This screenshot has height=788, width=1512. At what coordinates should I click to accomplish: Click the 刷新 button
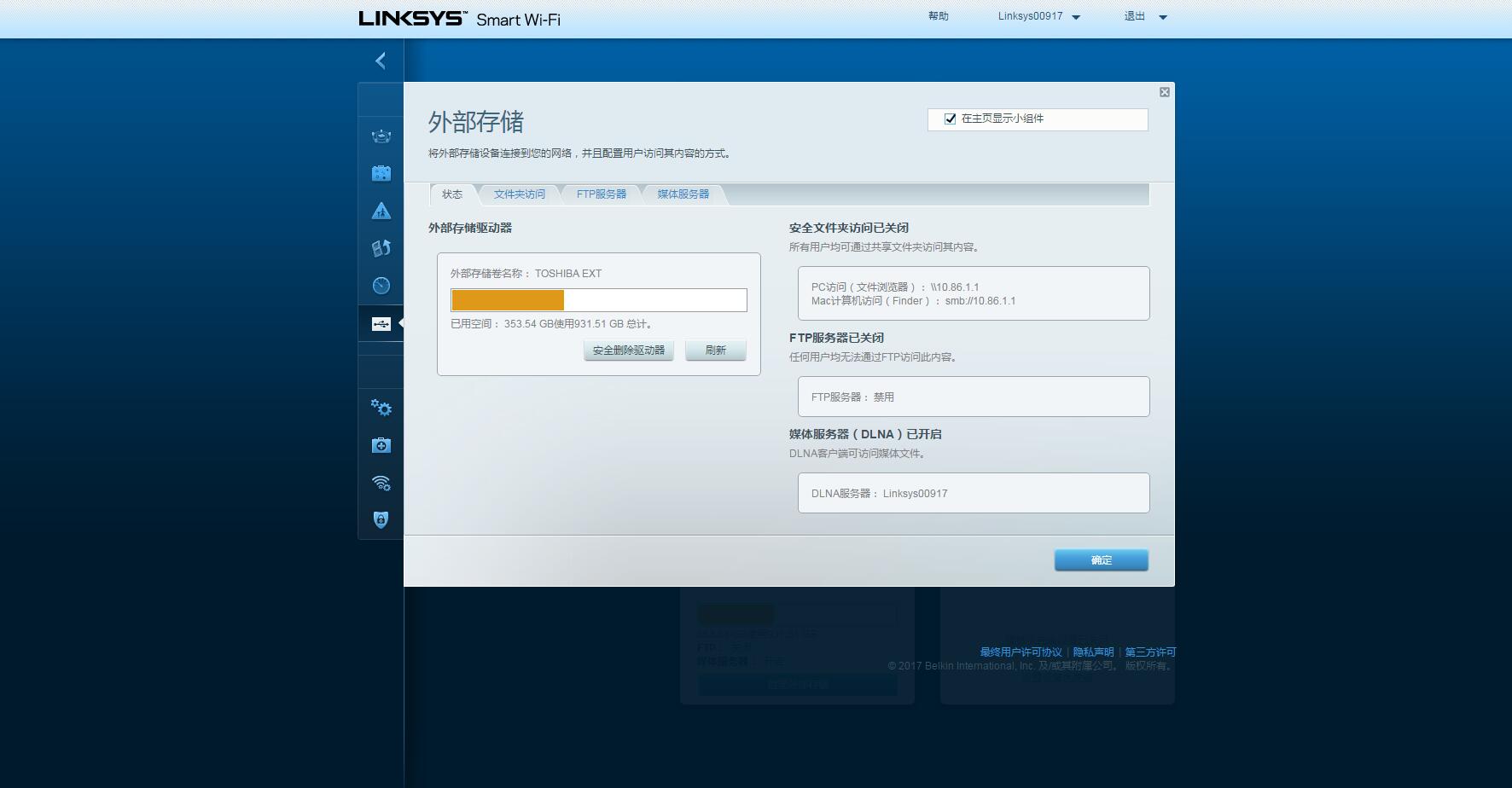pyautogui.click(x=715, y=351)
